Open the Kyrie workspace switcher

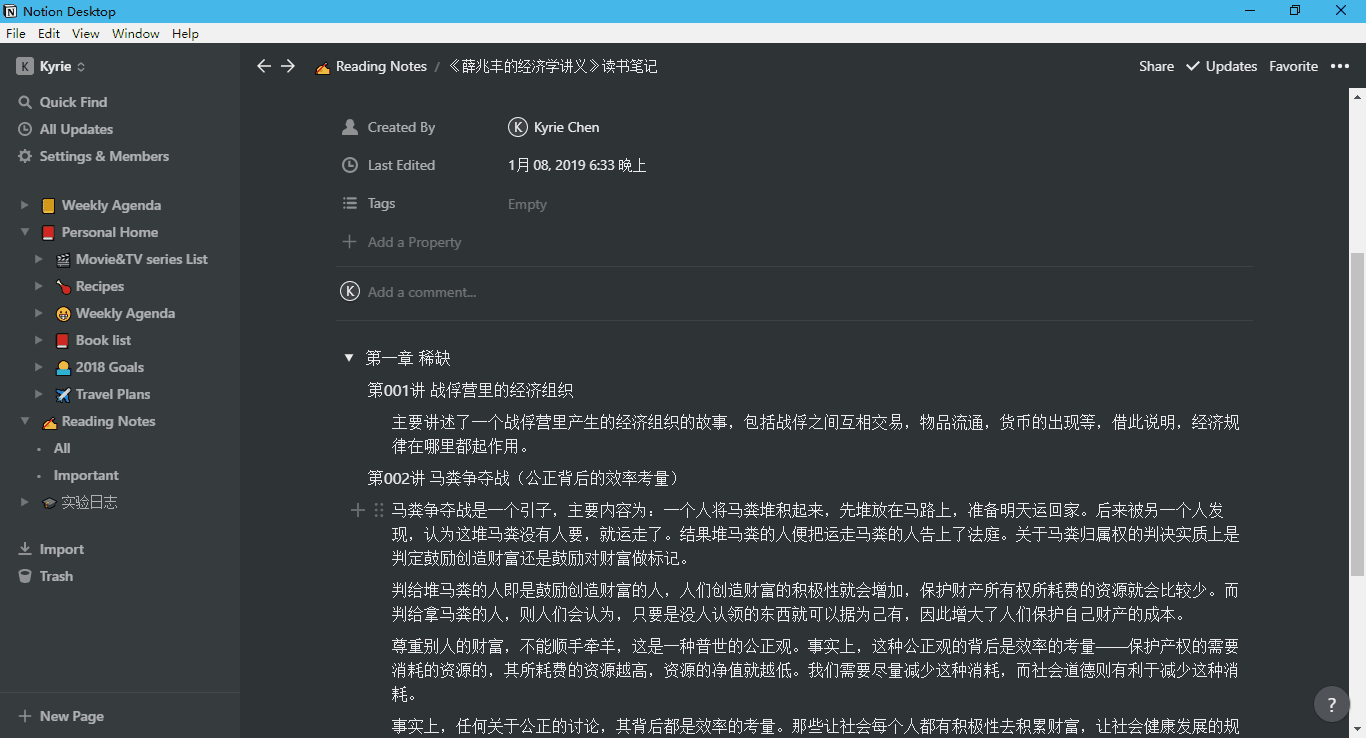[52, 66]
